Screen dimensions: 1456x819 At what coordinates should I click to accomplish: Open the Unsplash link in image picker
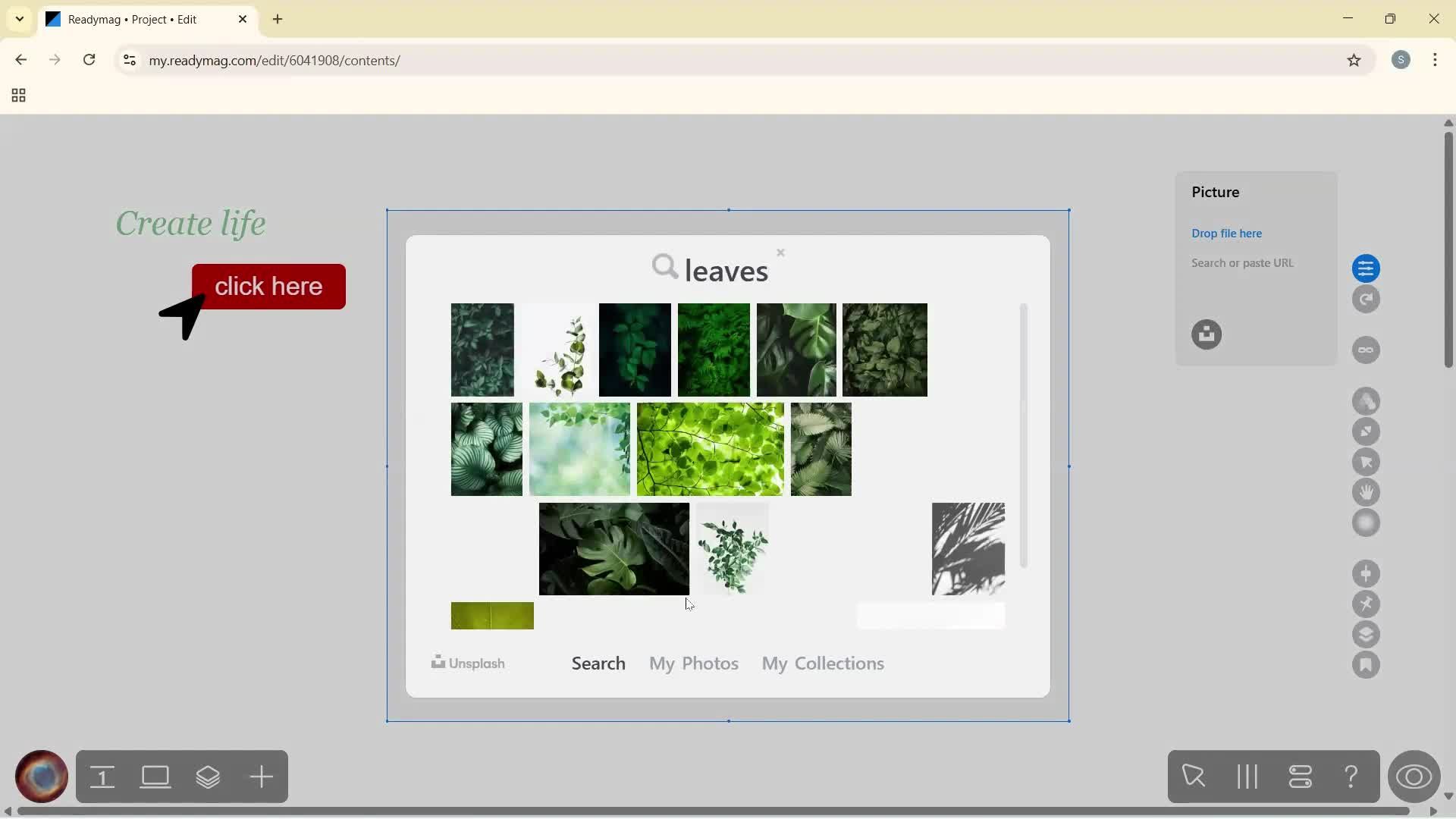[x=468, y=663]
